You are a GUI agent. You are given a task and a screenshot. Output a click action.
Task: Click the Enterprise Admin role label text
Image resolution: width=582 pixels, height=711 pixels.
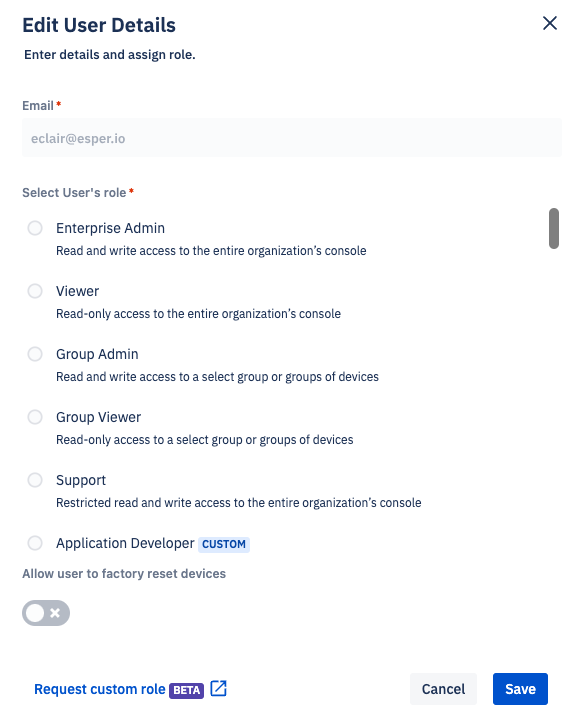(110, 228)
